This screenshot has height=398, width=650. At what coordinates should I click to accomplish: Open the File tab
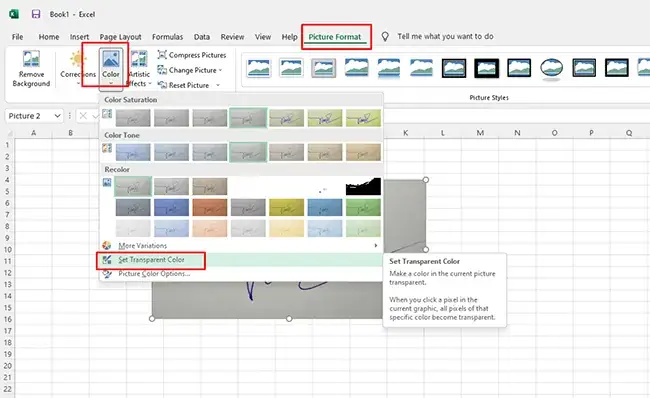(17, 36)
